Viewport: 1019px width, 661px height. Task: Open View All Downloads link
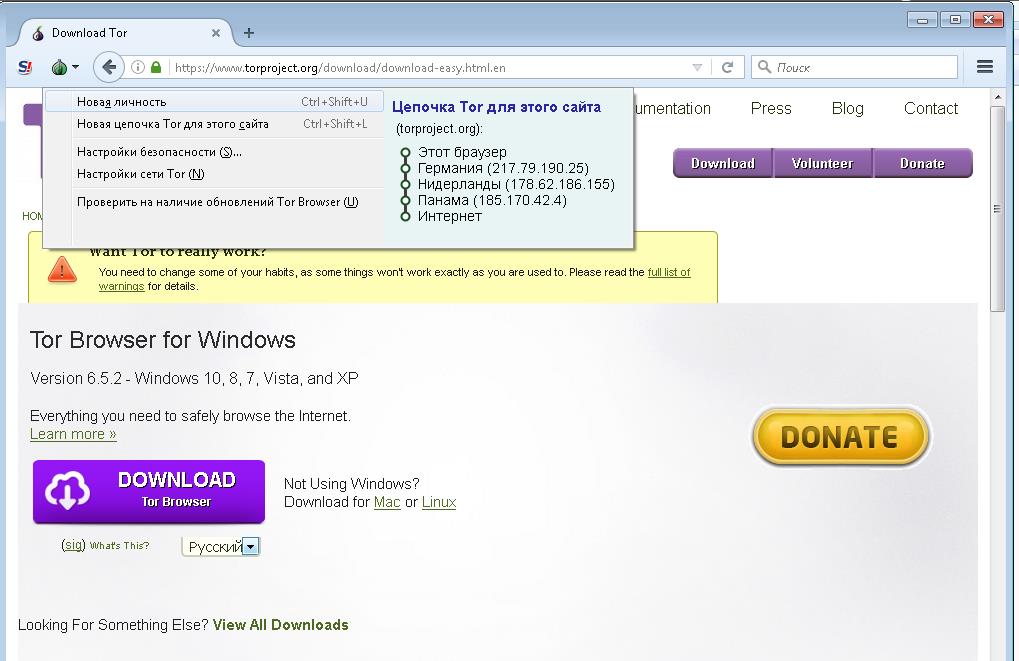[x=280, y=625]
